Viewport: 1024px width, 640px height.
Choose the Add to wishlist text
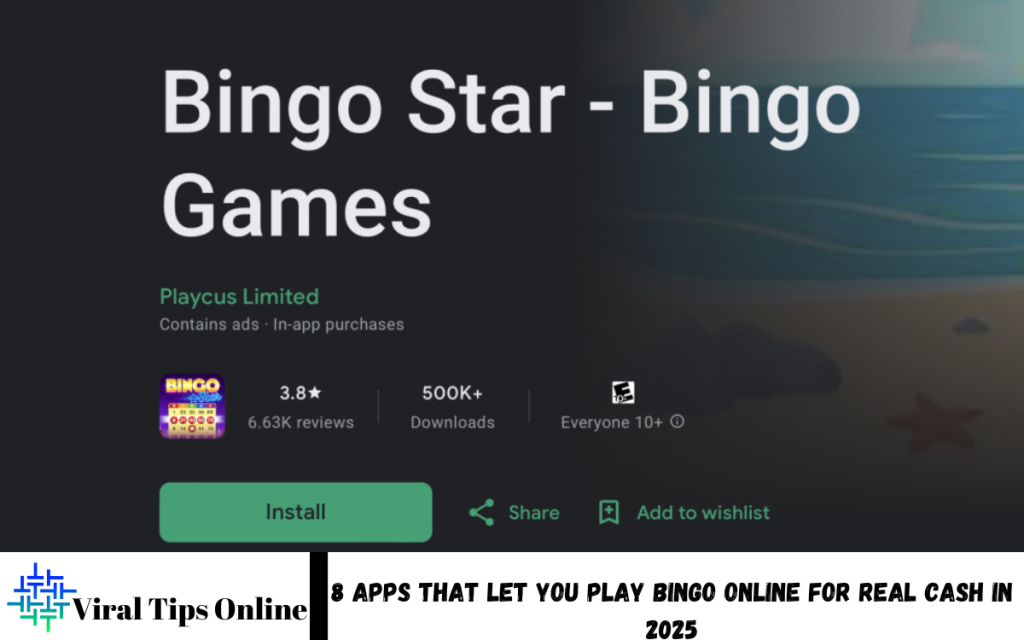[703, 513]
